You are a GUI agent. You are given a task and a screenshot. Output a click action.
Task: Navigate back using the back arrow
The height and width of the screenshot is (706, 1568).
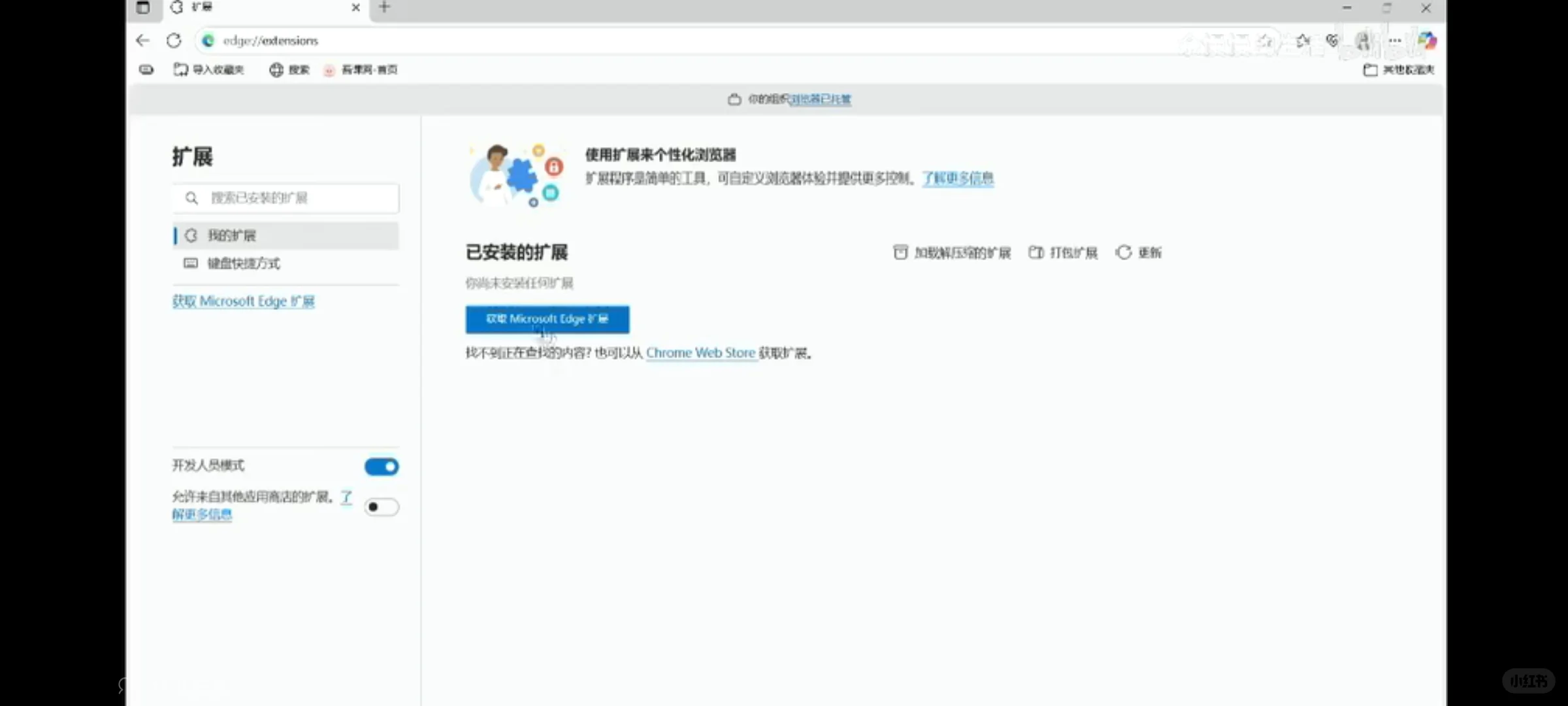point(142,41)
